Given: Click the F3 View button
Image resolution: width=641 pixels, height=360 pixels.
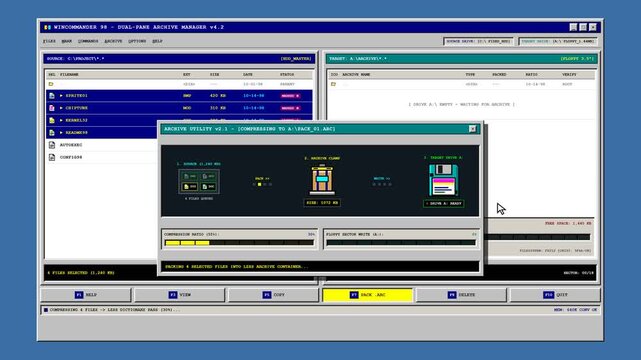Looking at the screenshot, I should [179, 295].
